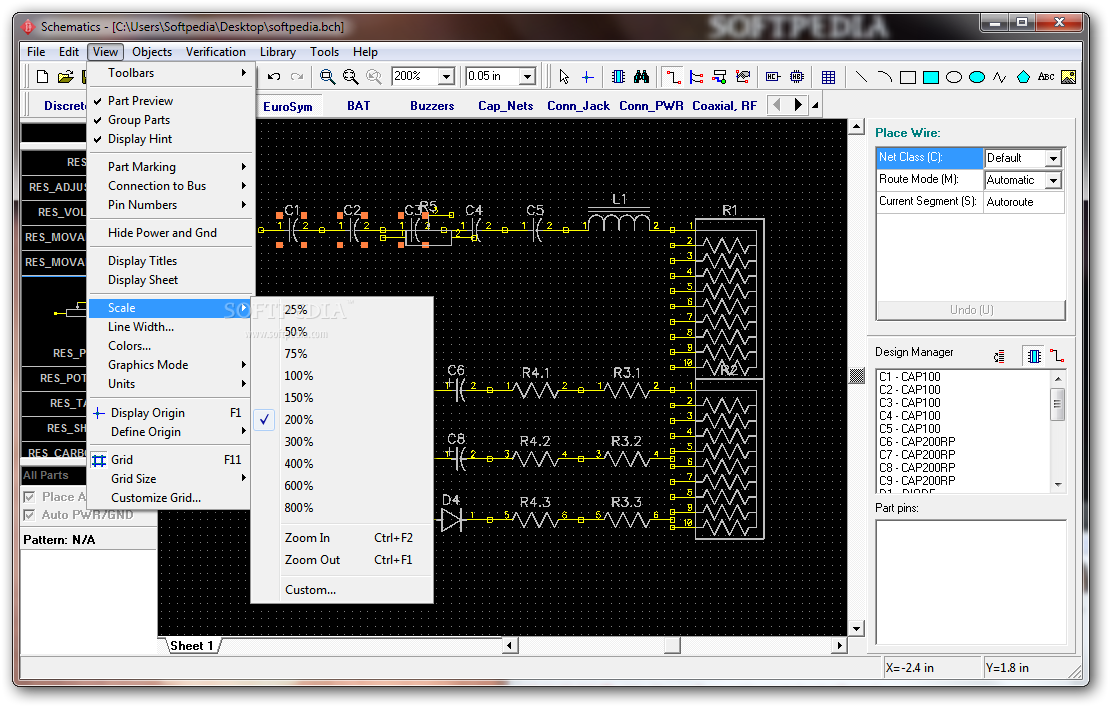Select C6 - CAP200RP in Design Manager
This screenshot has width=1110, height=707.
[x=917, y=442]
